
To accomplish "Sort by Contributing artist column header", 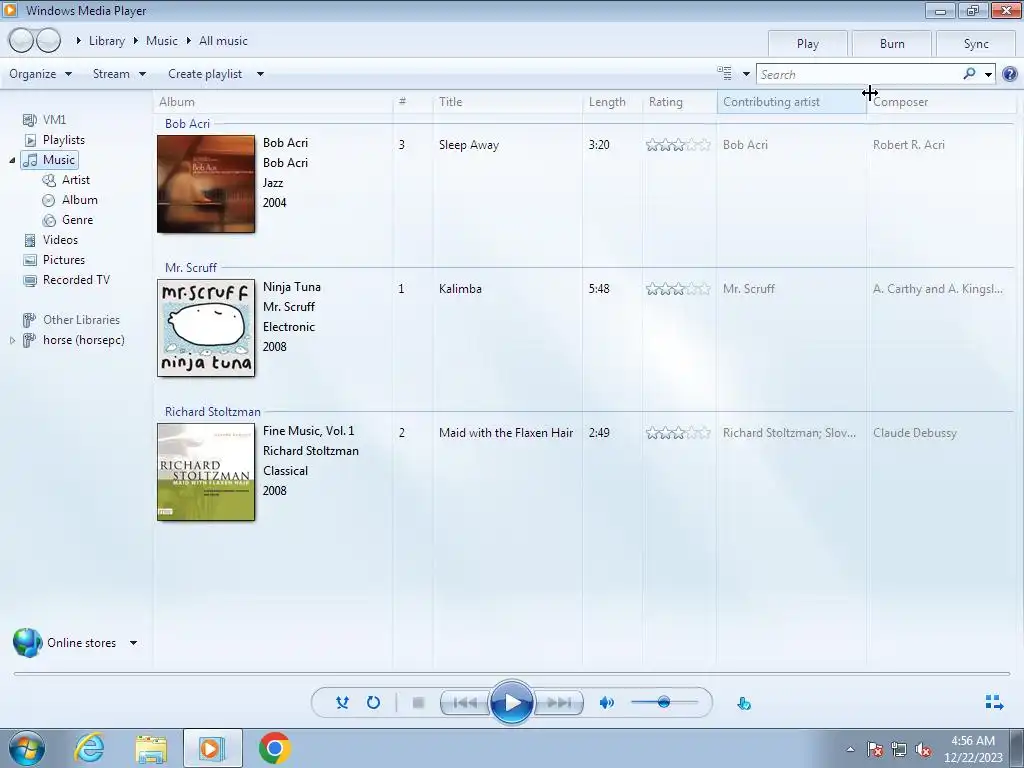I will (792, 102).
